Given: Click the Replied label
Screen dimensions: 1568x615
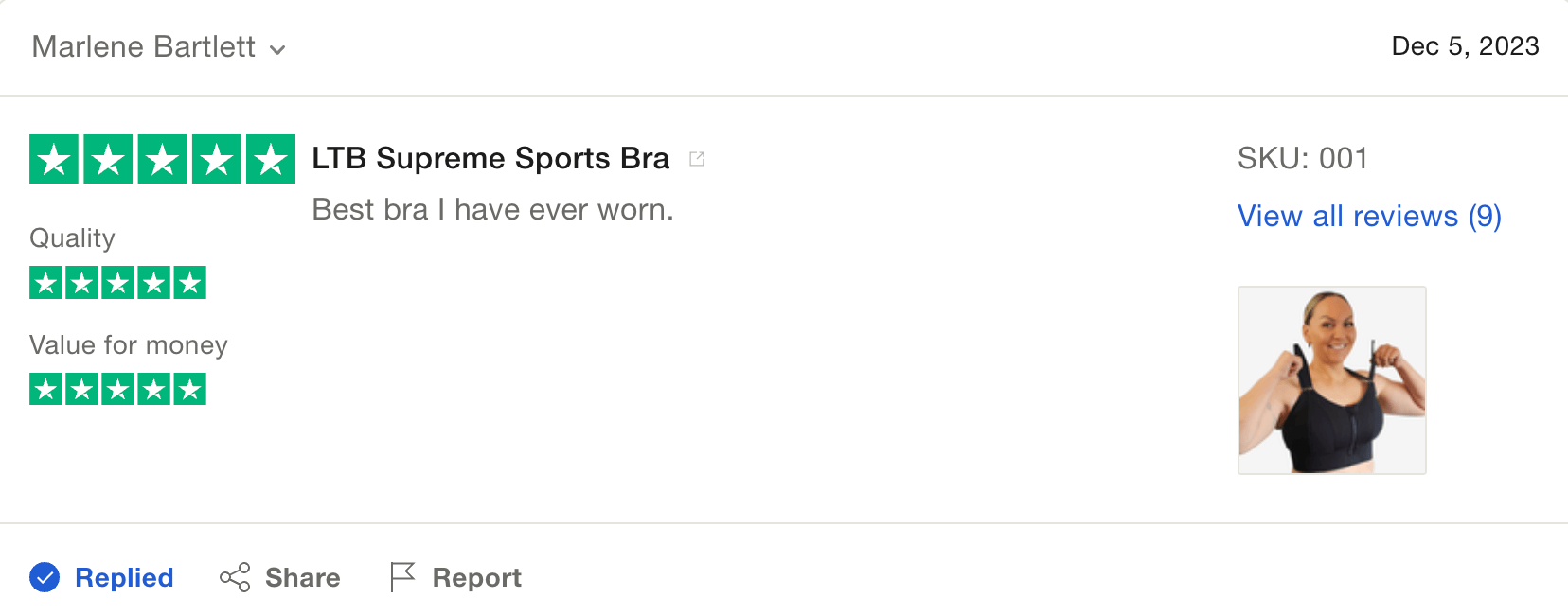Looking at the screenshot, I should (x=124, y=578).
